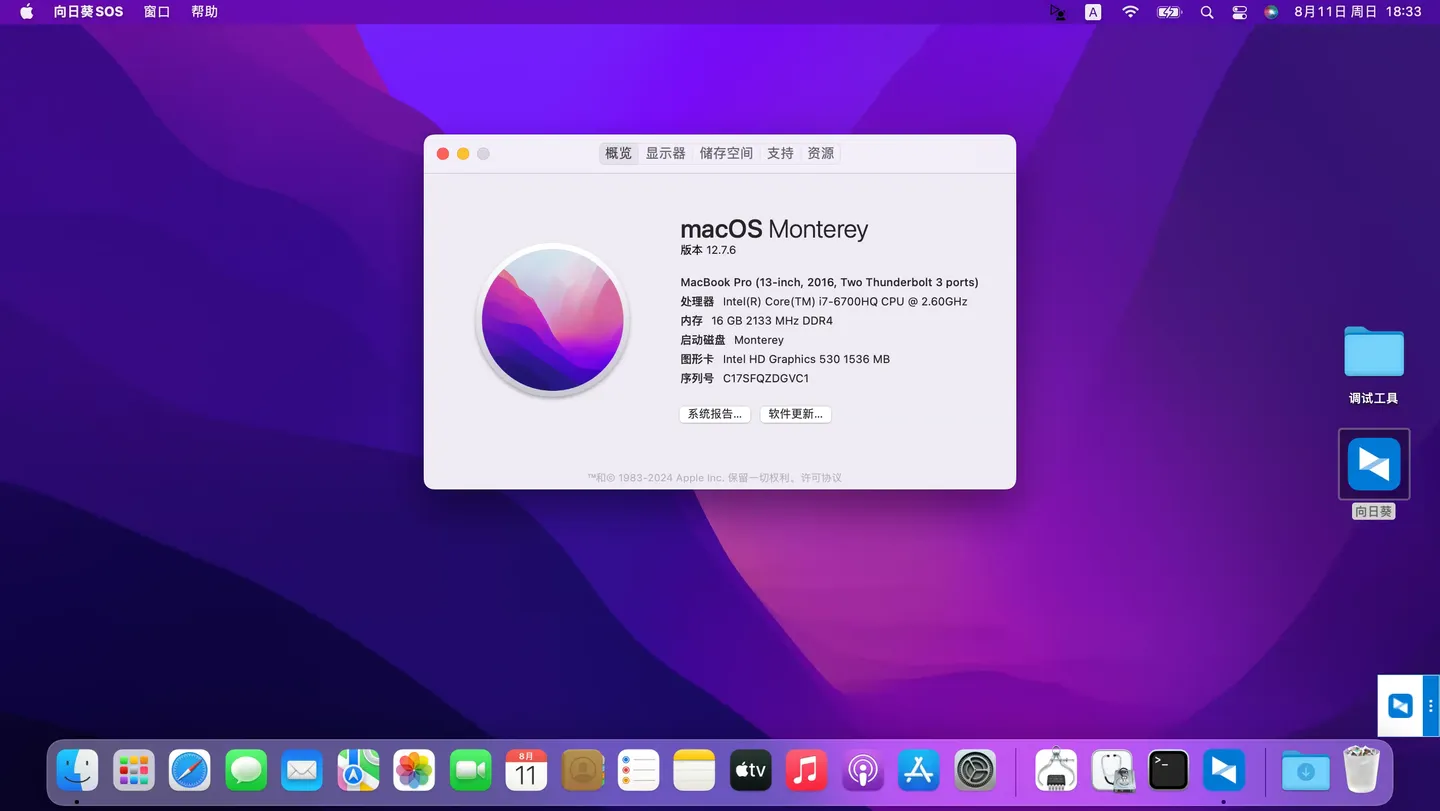
Task: Launch Terminal from the Dock
Action: (1168, 770)
